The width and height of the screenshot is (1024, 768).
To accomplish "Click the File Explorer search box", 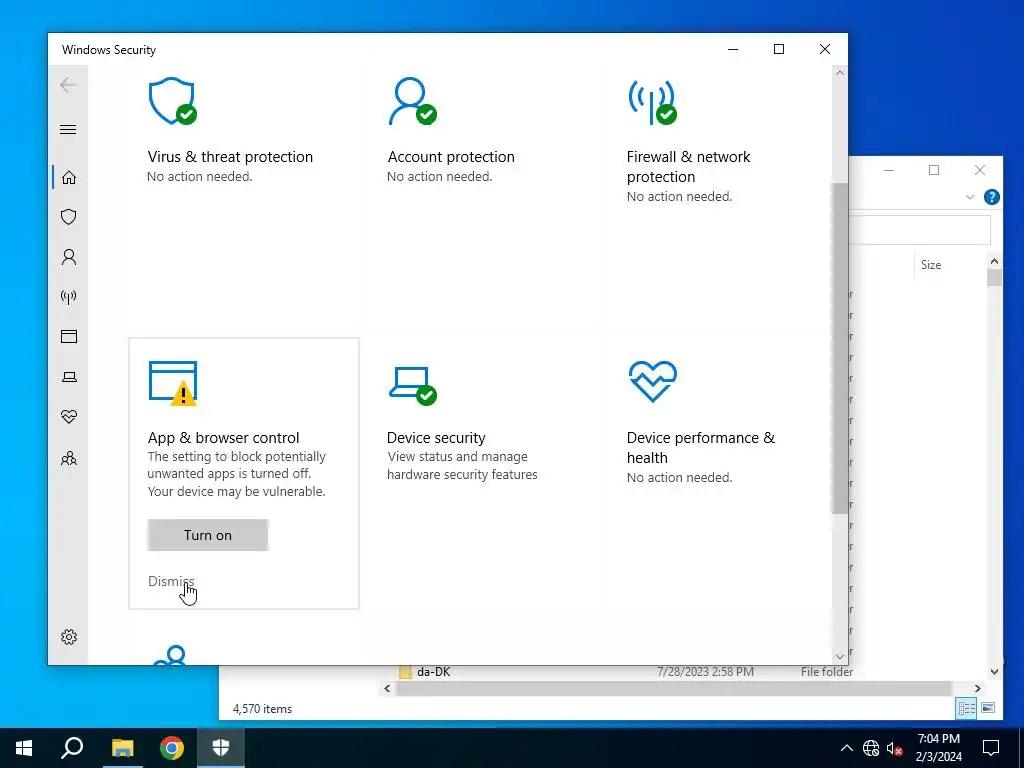I will (920, 230).
